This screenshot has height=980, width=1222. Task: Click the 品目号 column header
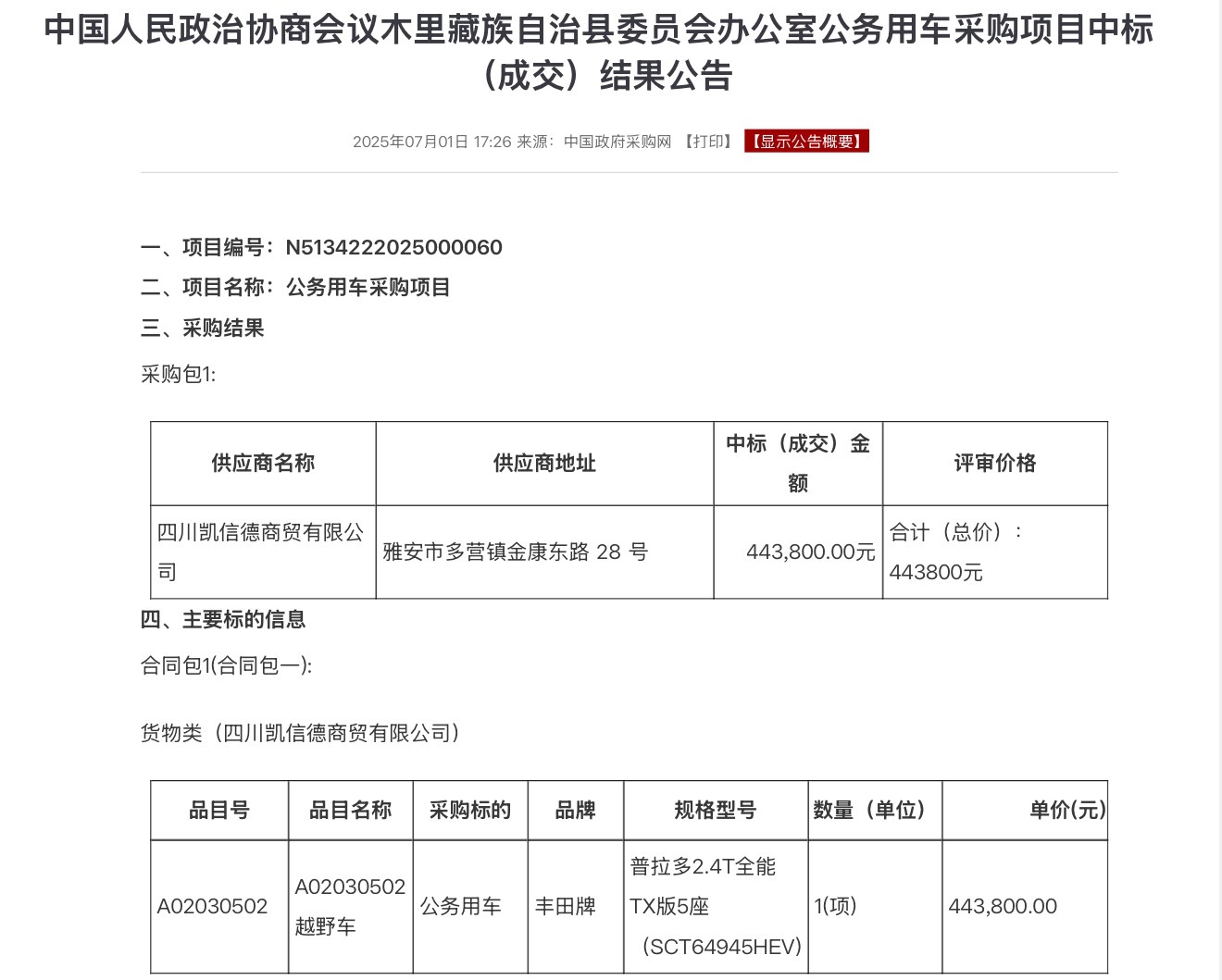[x=220, y=811]
